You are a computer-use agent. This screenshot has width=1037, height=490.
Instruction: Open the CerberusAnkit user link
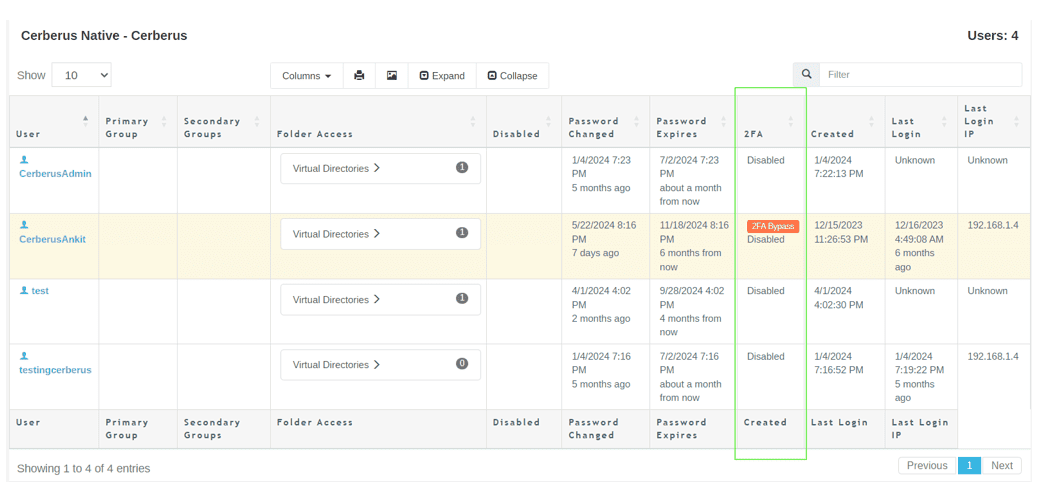[x=52, y=239]
